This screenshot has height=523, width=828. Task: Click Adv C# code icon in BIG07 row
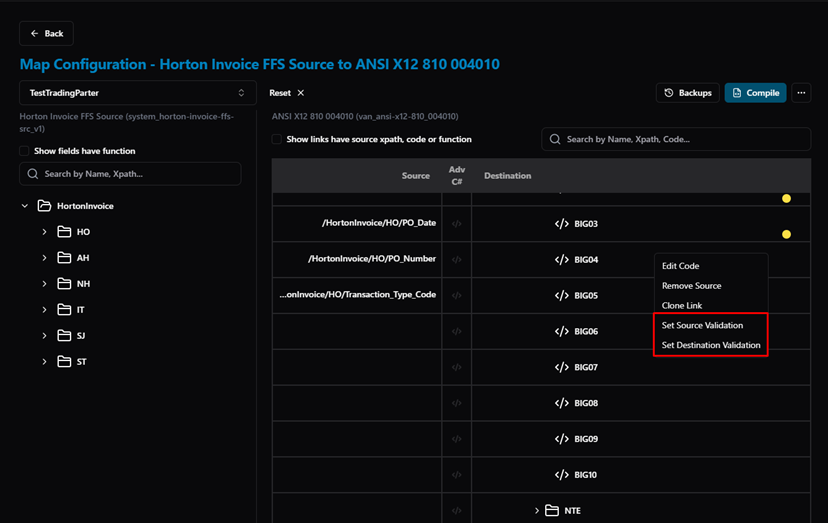click(457, 367)
